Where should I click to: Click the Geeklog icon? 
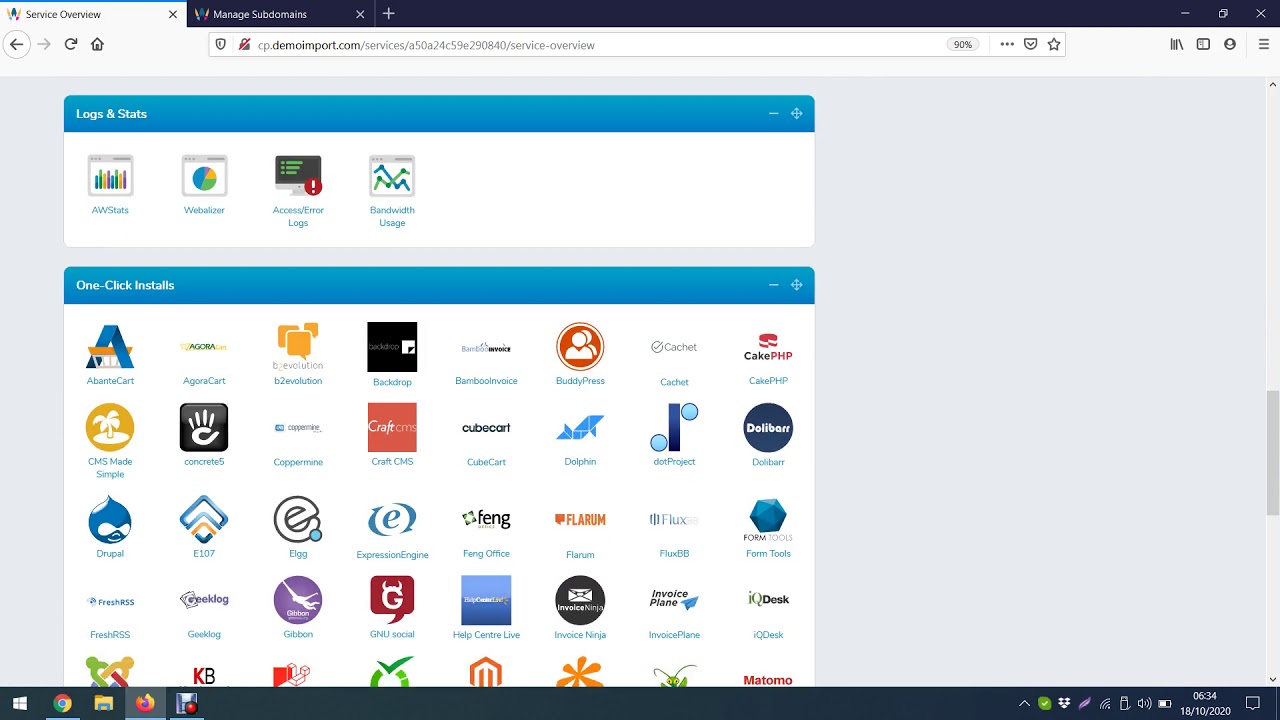[x=204, y=601]
